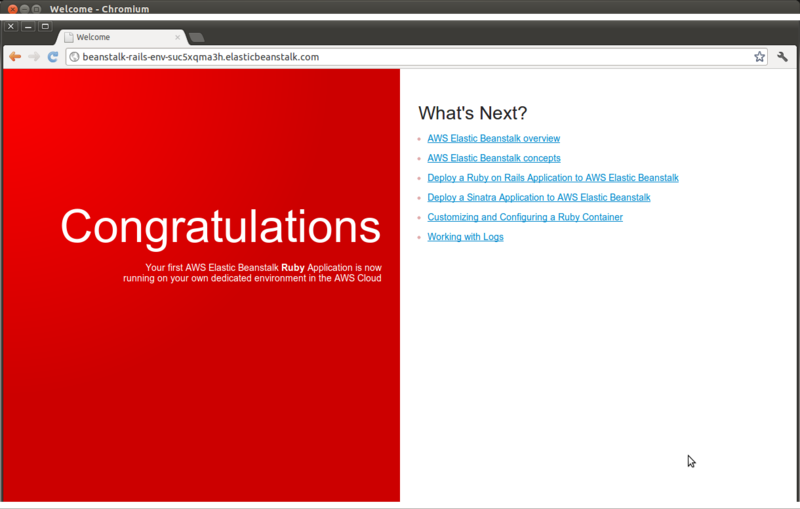Bookmark this page with the star icon
The height and width of the screenshot is (509, 800).
pyautogui.click(x=759, y=57)
